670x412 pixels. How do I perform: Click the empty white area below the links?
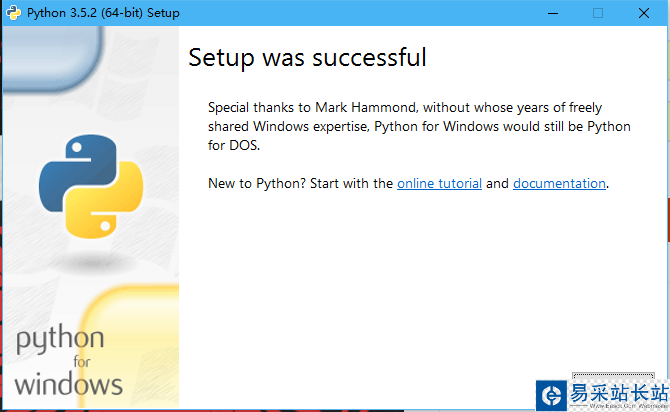420,290
